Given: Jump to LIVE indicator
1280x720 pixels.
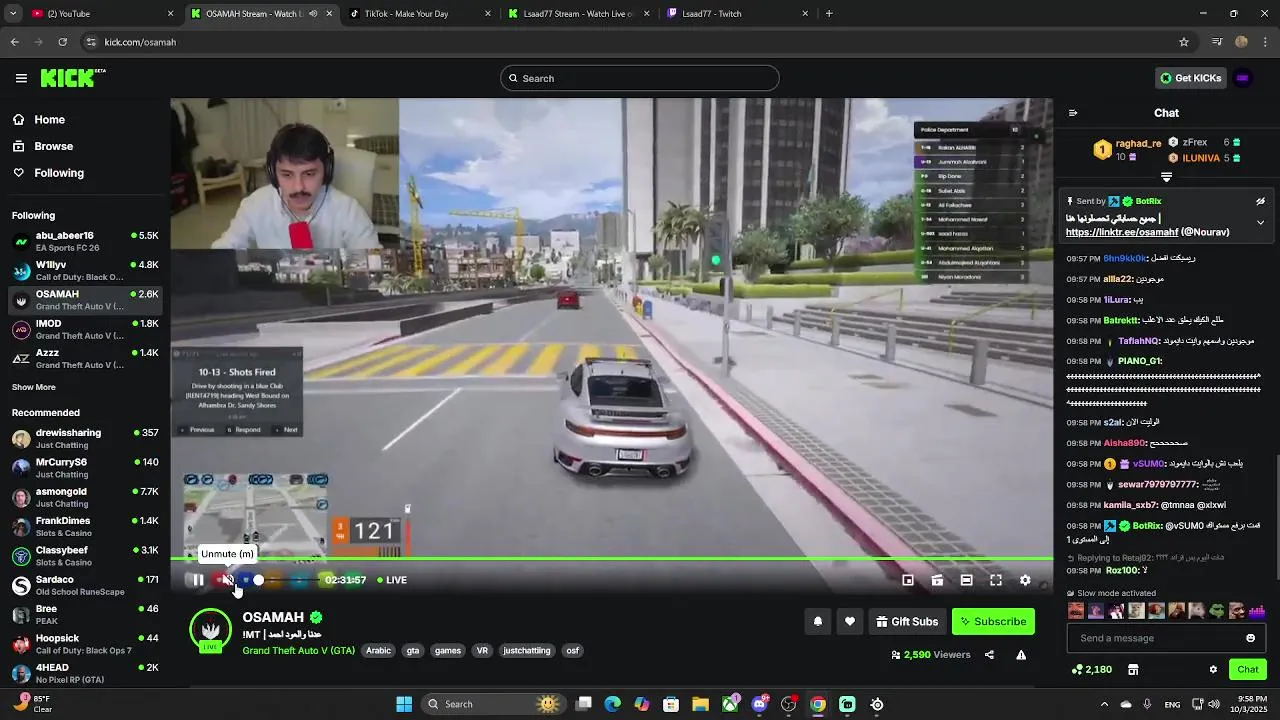Looking at the screenshot, I should pos(392,580).
